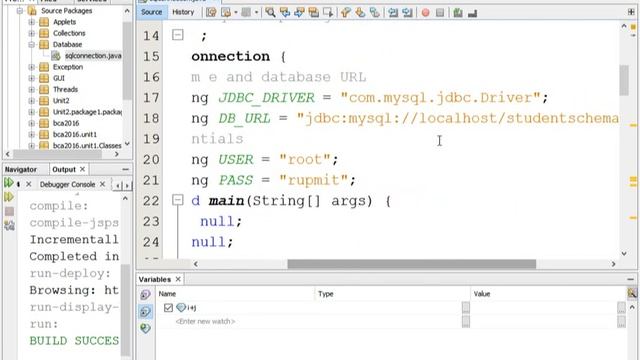Switch to History view tab
This screenshot has height=360, width=640.
(x=183, y=12)
